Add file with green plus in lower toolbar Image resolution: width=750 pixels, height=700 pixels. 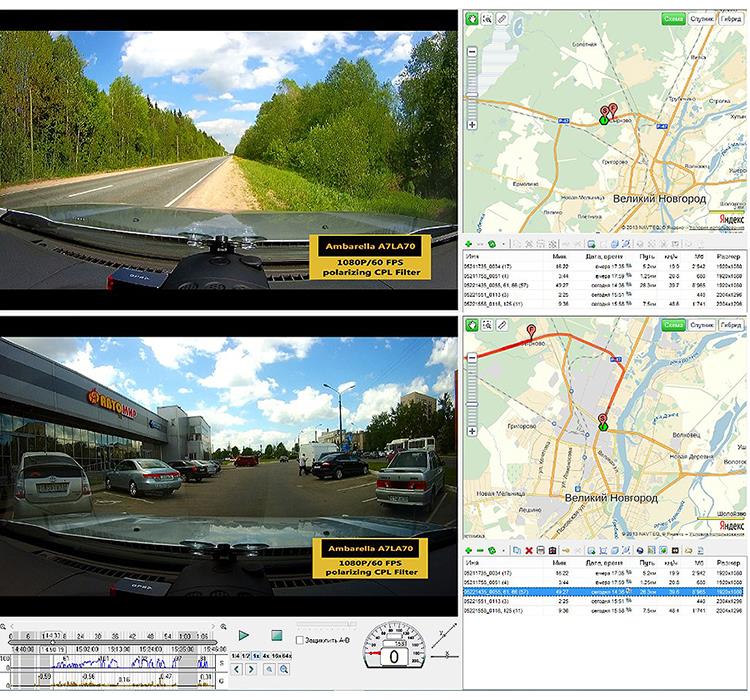coord(468,550)
